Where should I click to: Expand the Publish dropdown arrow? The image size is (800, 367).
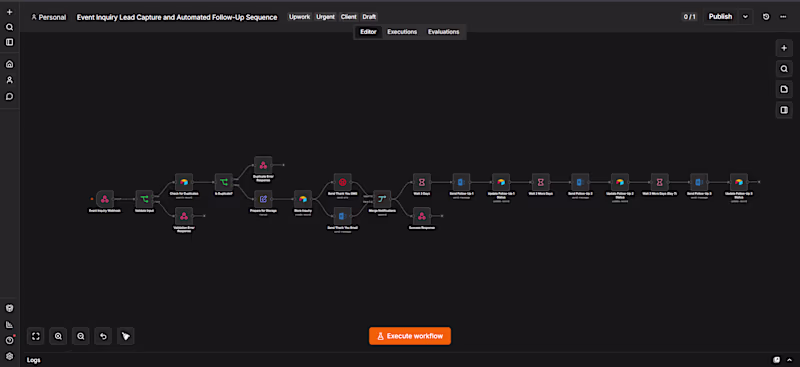coord(745,17)
